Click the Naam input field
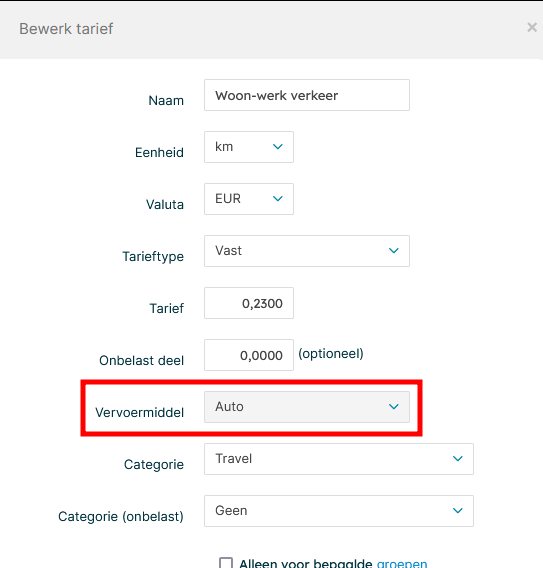The image size is (543, 568). click(x=307, y=95)
